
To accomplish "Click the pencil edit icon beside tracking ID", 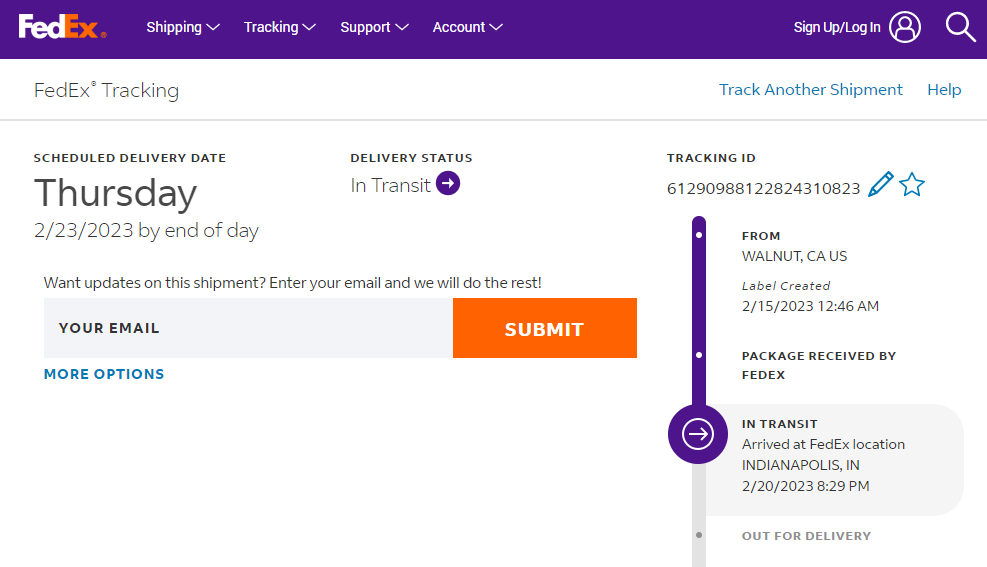I will [880, 185].
